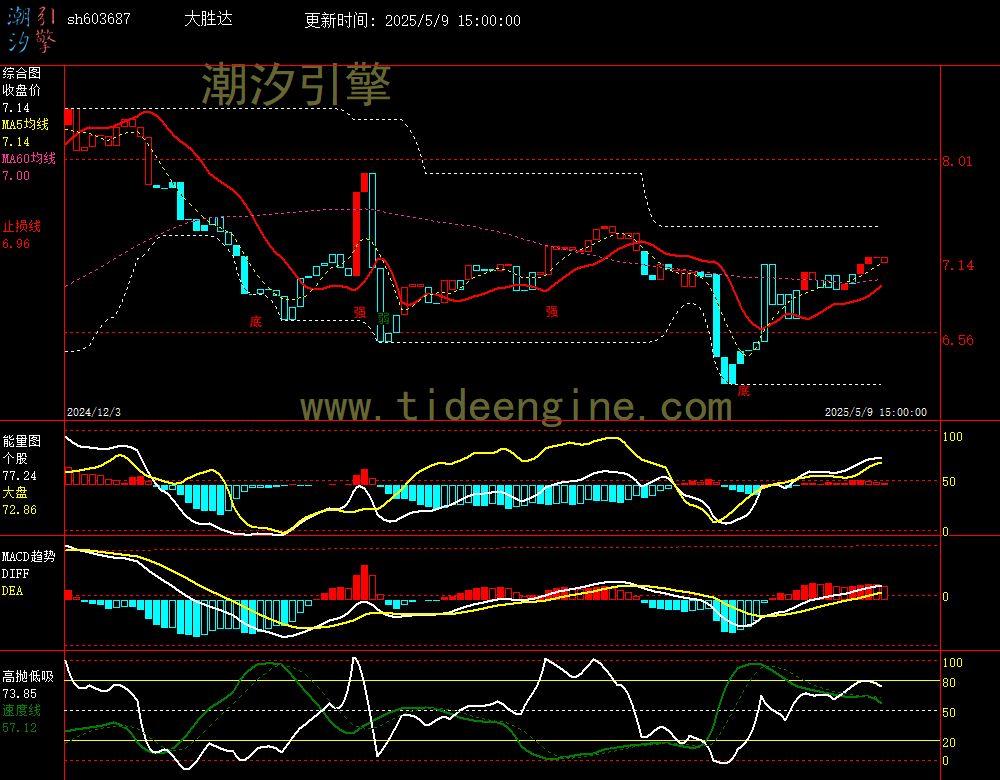Screen dimensions: 1000x780
Task: Click the chart end date 2025/5/9 15:00:00
Action: click(x=876, y=413)
